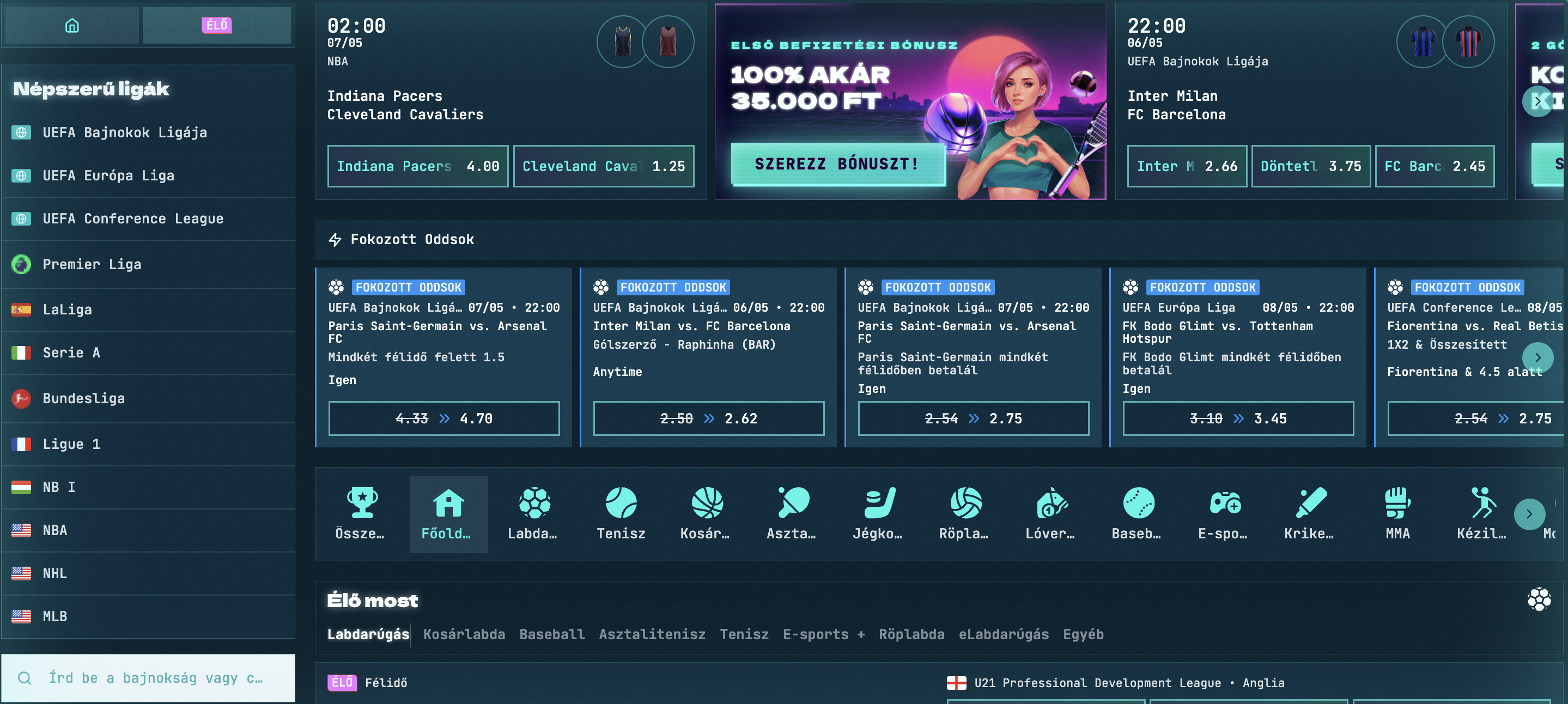
Task: Select the Tenisz sport icon
Action: [620, 514]
